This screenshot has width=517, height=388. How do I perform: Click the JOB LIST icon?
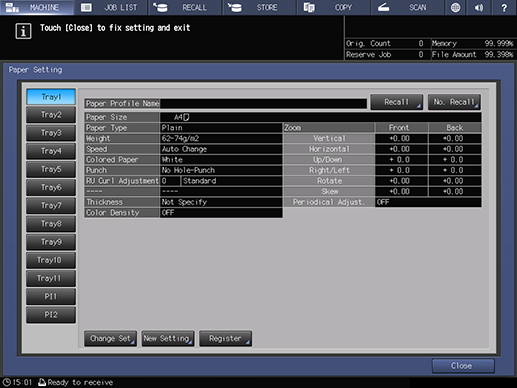pyautogui.click(x=86, y=7)
